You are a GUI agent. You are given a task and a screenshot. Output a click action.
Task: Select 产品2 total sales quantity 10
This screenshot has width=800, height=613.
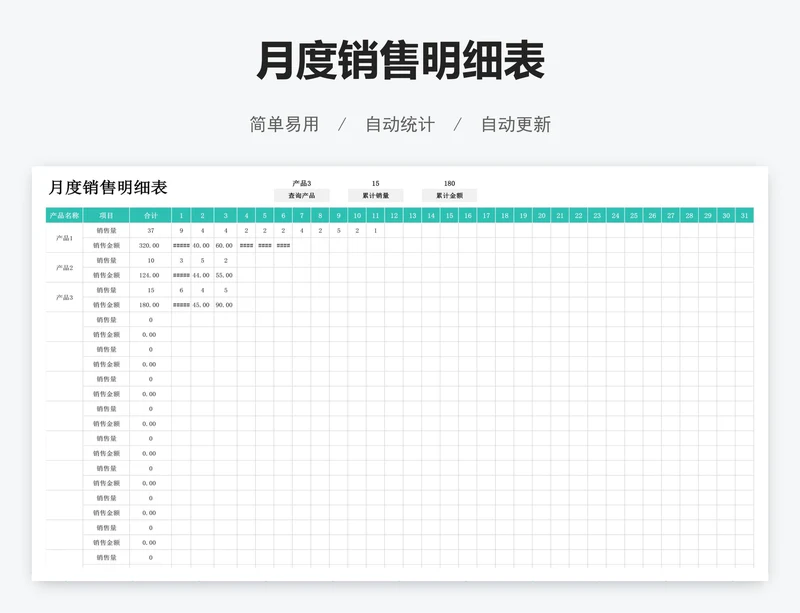[x=151, y=260]
